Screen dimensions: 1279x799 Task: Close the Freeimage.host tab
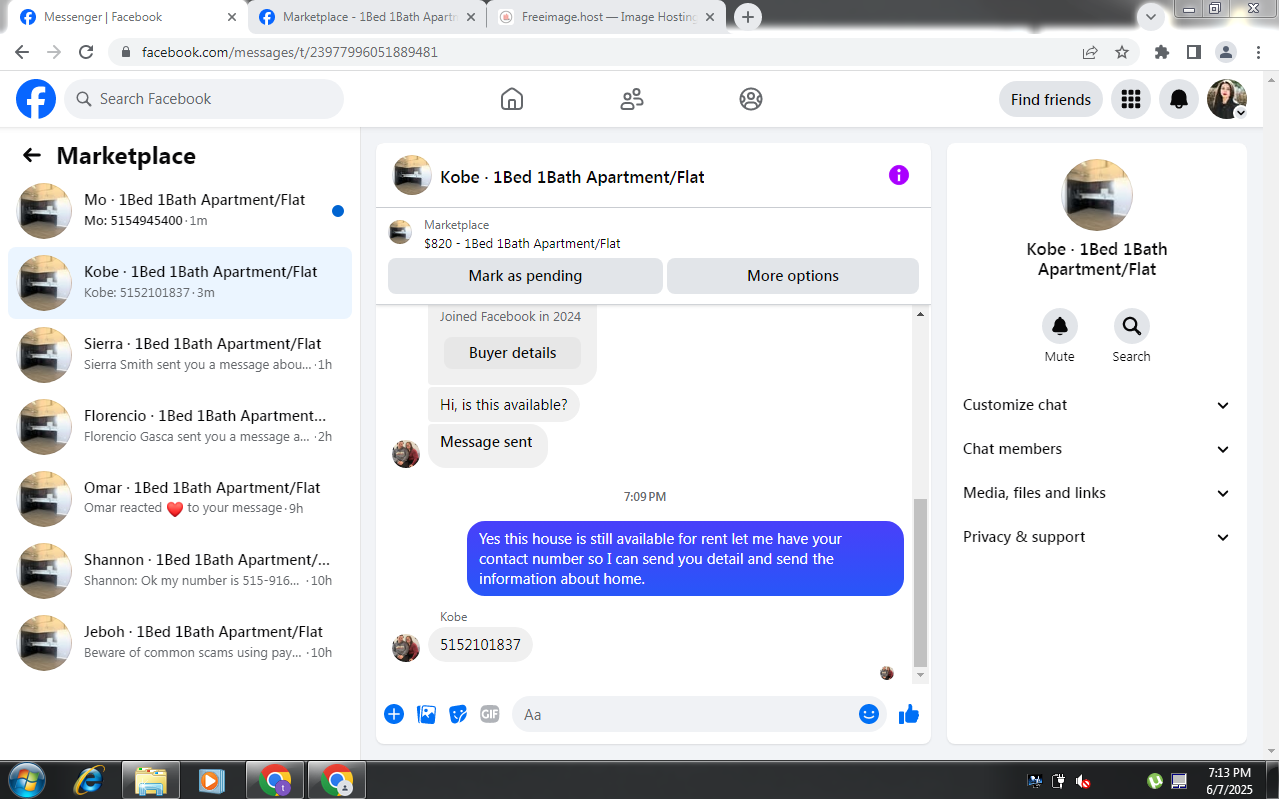pos(711,17)
